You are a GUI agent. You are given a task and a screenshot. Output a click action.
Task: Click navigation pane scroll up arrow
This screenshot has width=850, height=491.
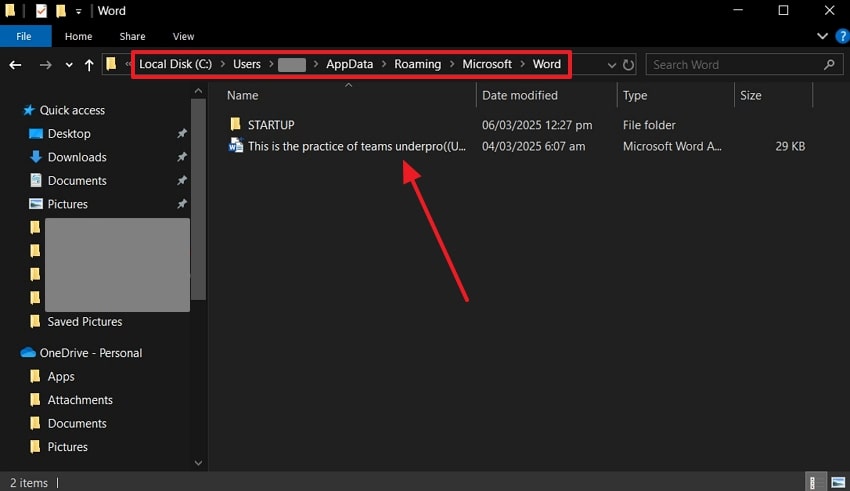point(198,91)
